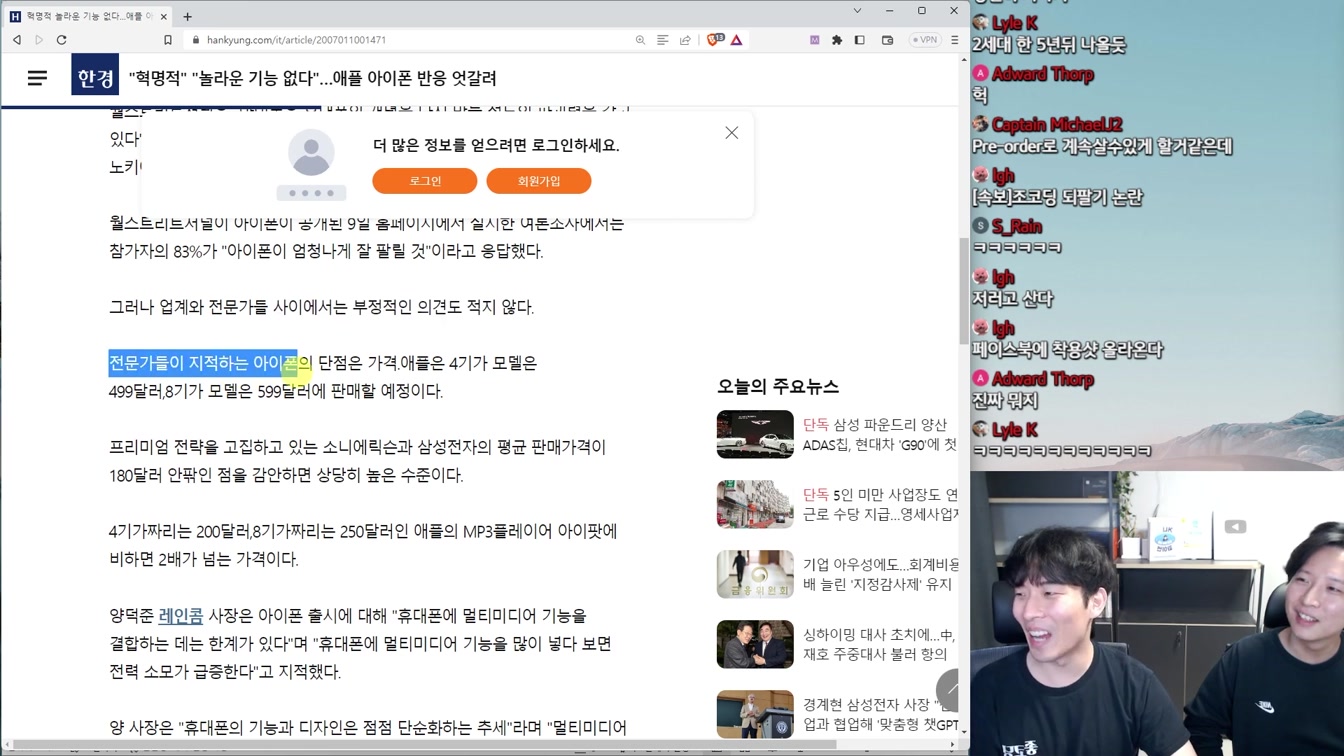Click the paragraph starting 프리미엄 전략을 고집하고
Viewport: 1344px width, 756px height.
(x=357, y=461)
